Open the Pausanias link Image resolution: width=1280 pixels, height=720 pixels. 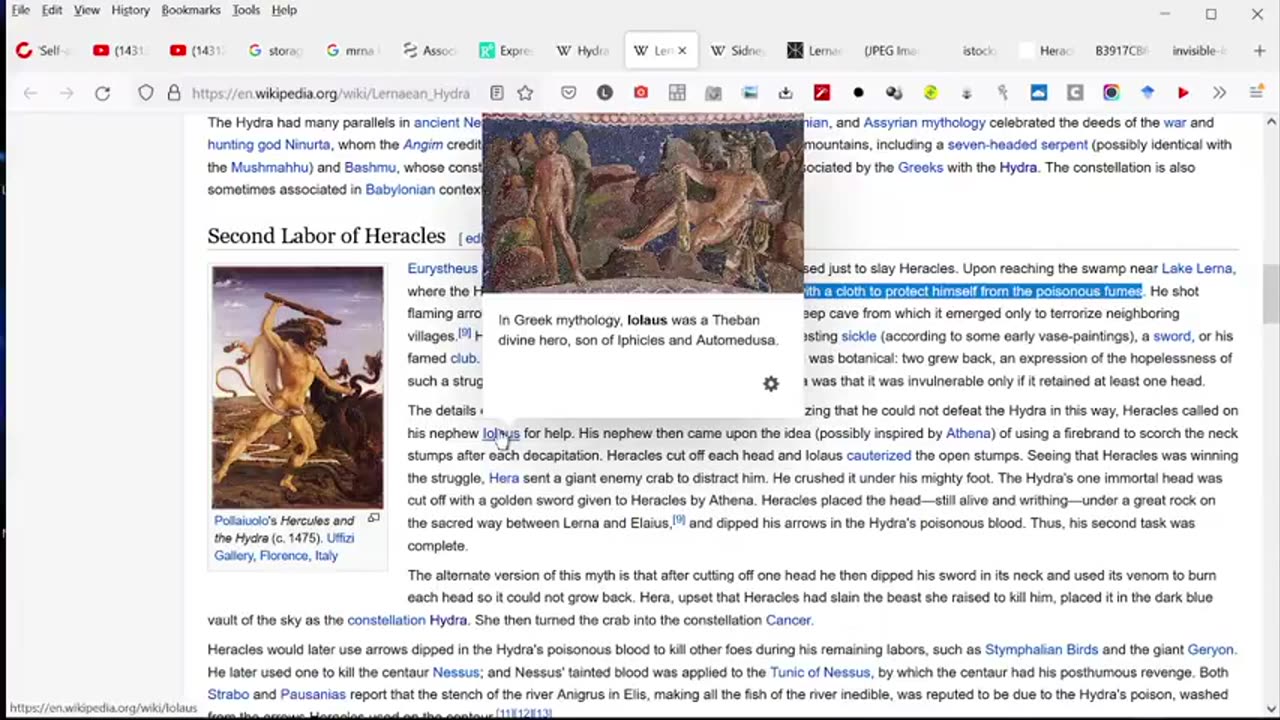coord(313,694)
